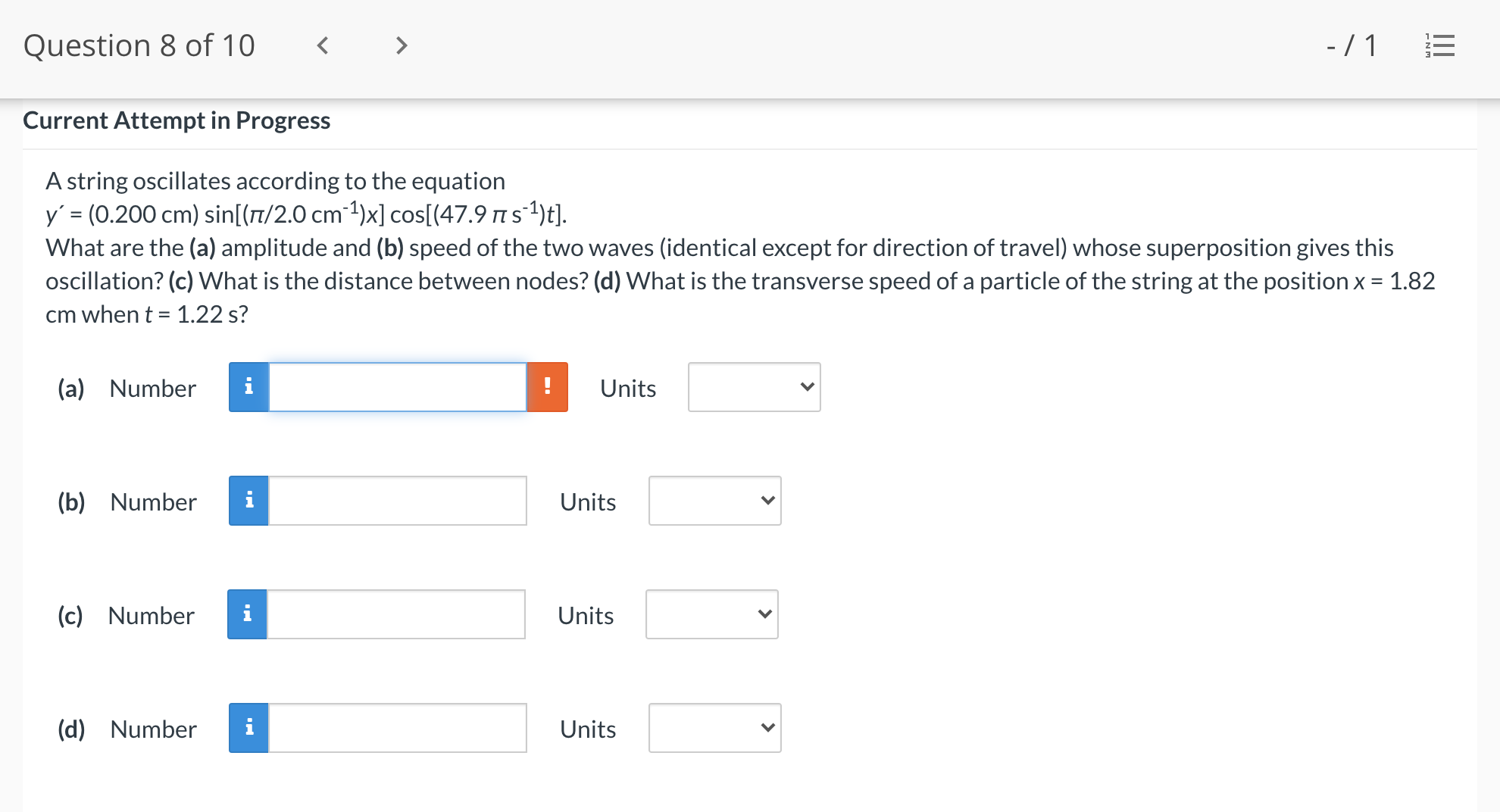Click the info icon beside part (d) Number

click(x=248, y=728)
